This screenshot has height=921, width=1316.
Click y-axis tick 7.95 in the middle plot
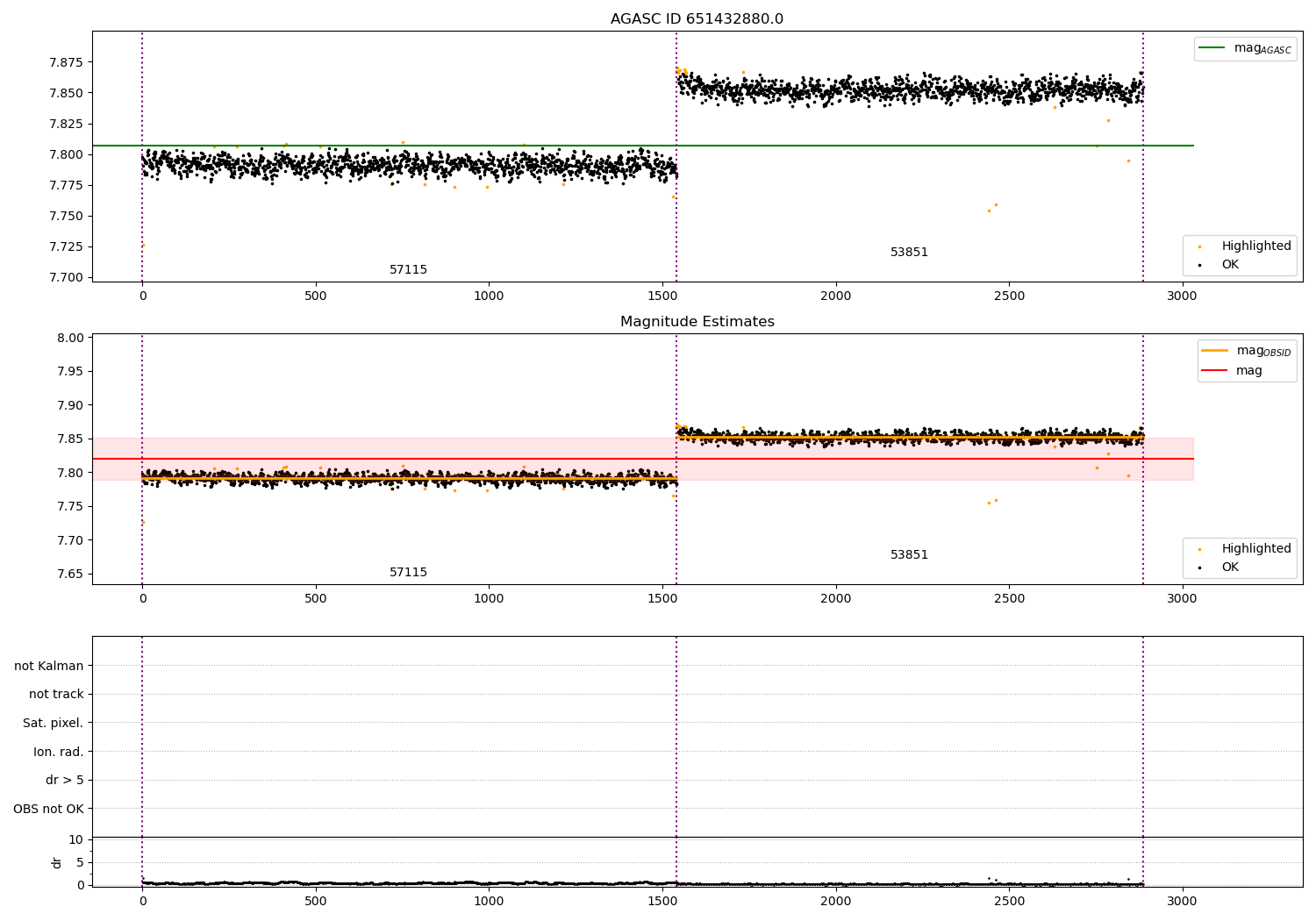click(69, 371)
